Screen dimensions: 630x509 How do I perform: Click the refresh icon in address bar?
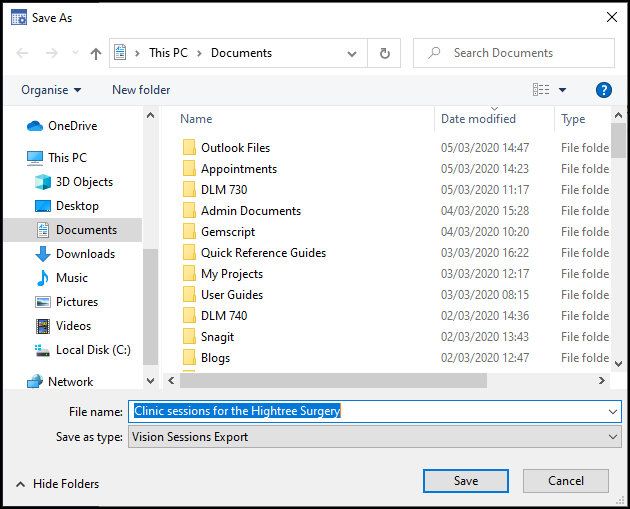click(383, 54)
